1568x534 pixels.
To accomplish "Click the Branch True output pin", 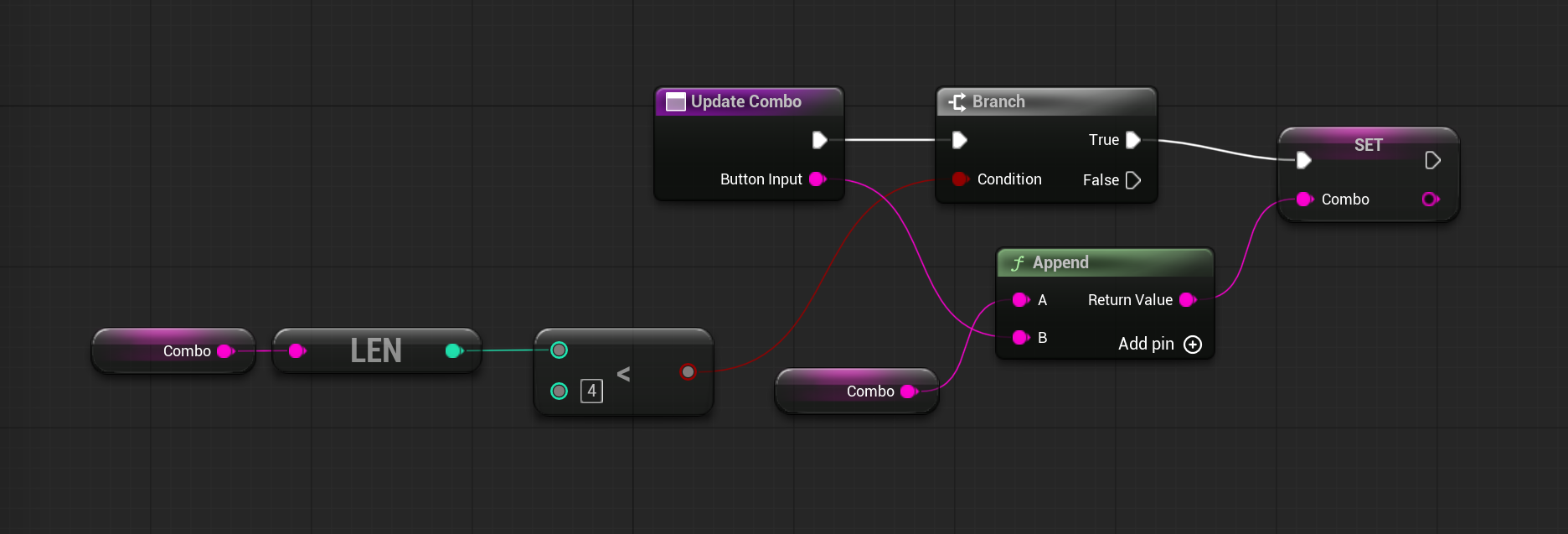I will click(1132, 140).
